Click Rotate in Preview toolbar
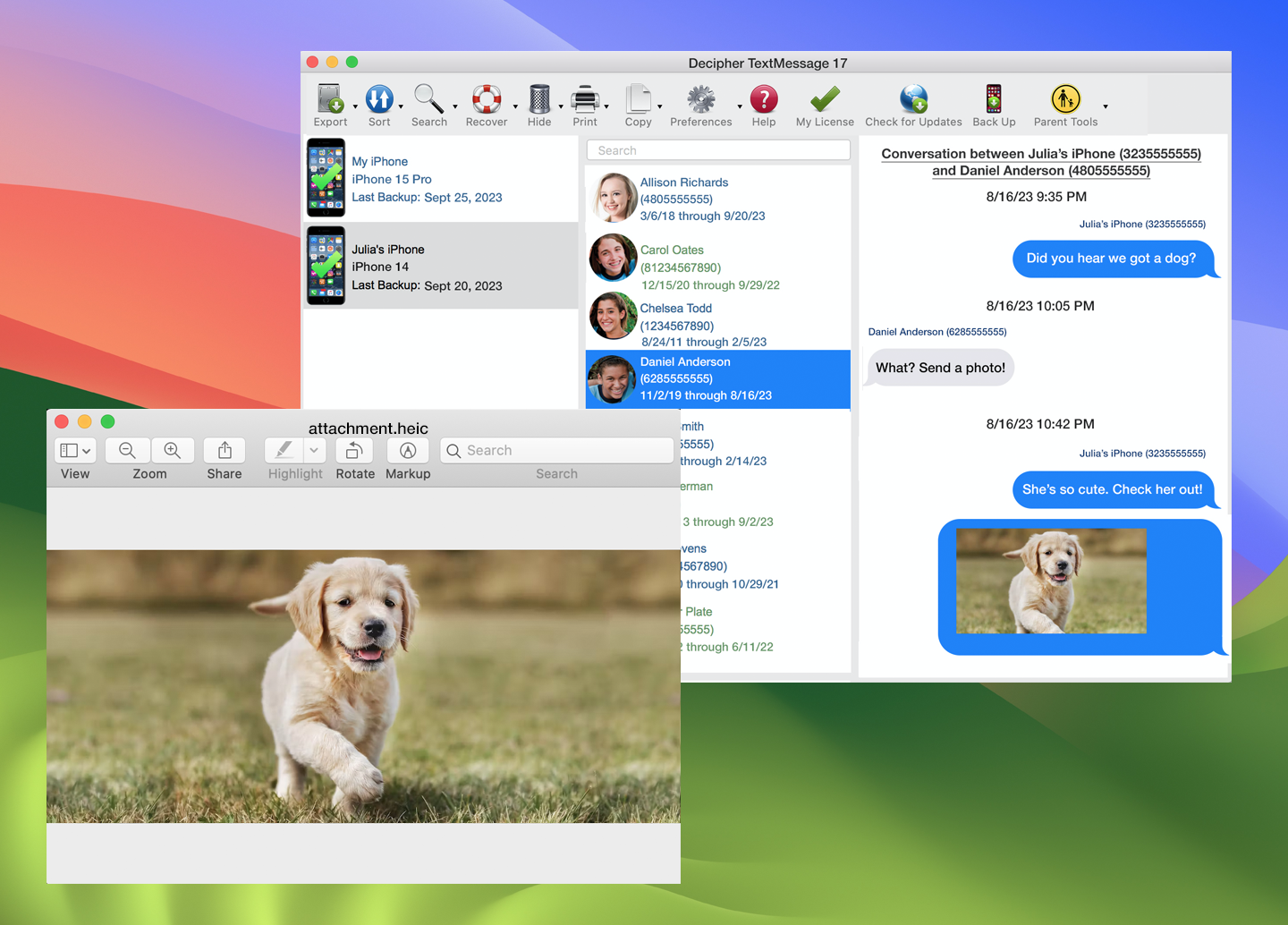This screenshot has width=1288, height=925. pyautogui.click(x=355, y=450)
